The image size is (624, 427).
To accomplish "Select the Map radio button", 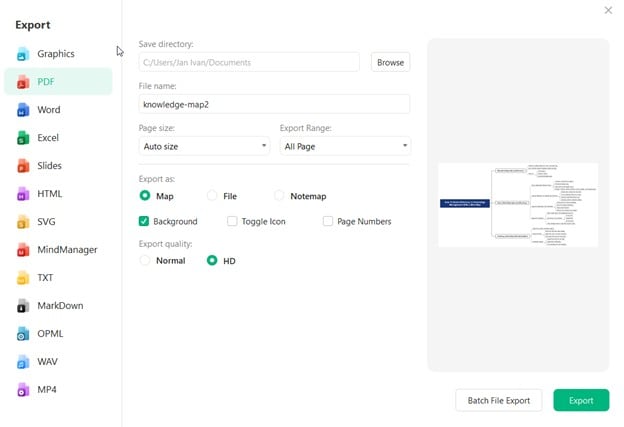I will pos(145,195).
